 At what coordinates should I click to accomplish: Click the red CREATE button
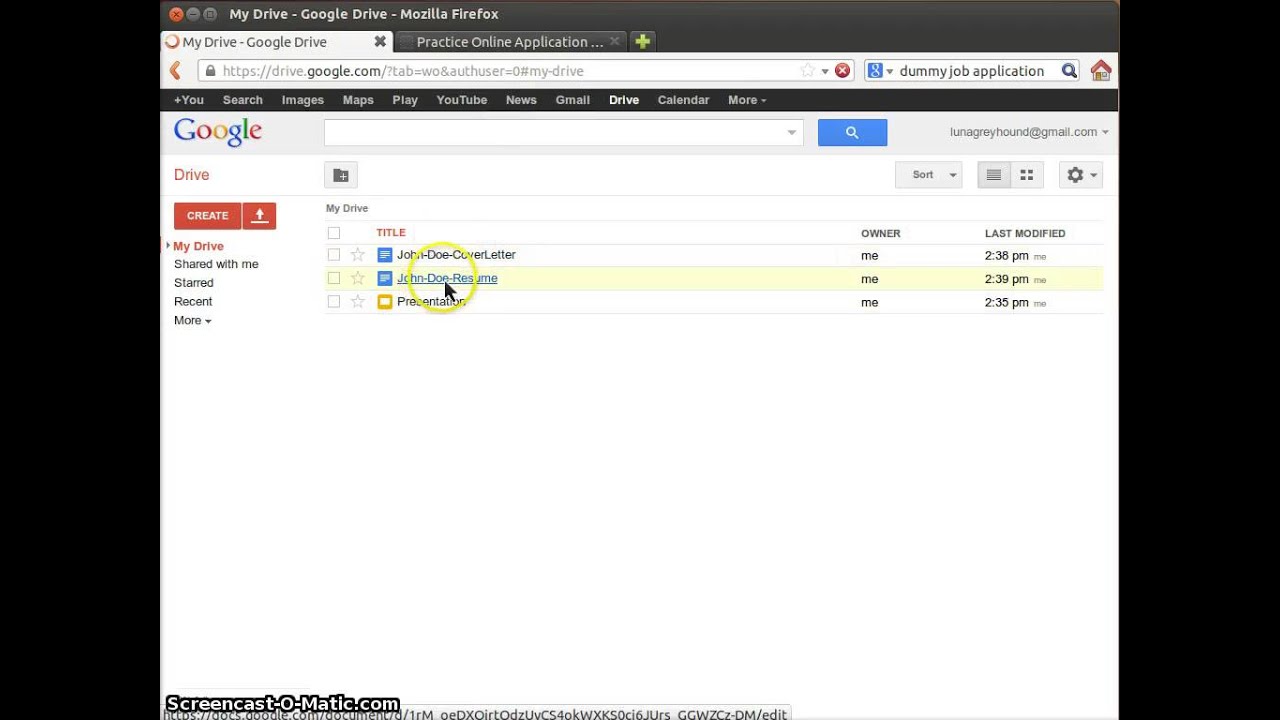pyautogui.click(x=208, y=215)
